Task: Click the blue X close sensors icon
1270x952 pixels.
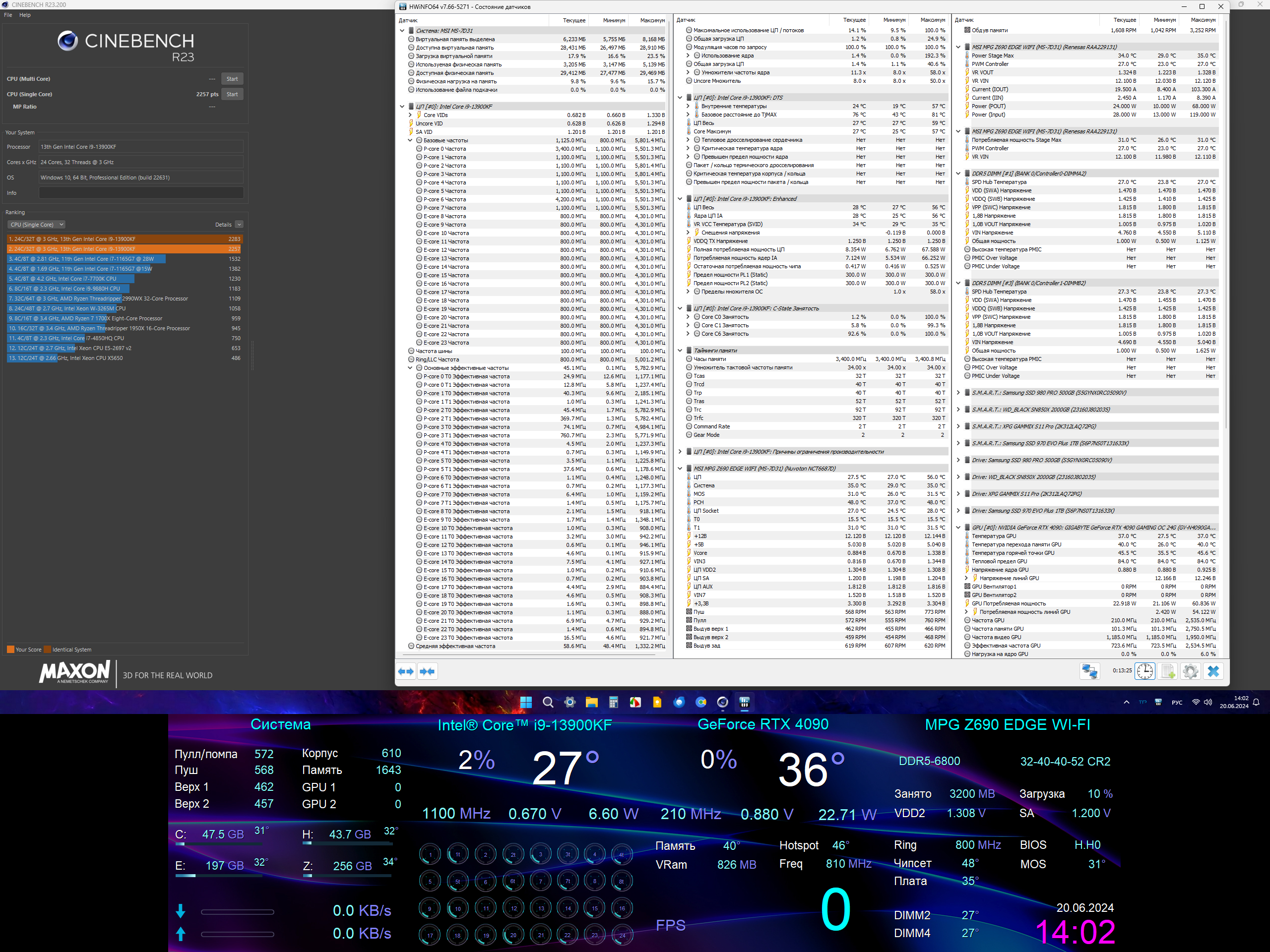Action: (x=1213, y=671)
